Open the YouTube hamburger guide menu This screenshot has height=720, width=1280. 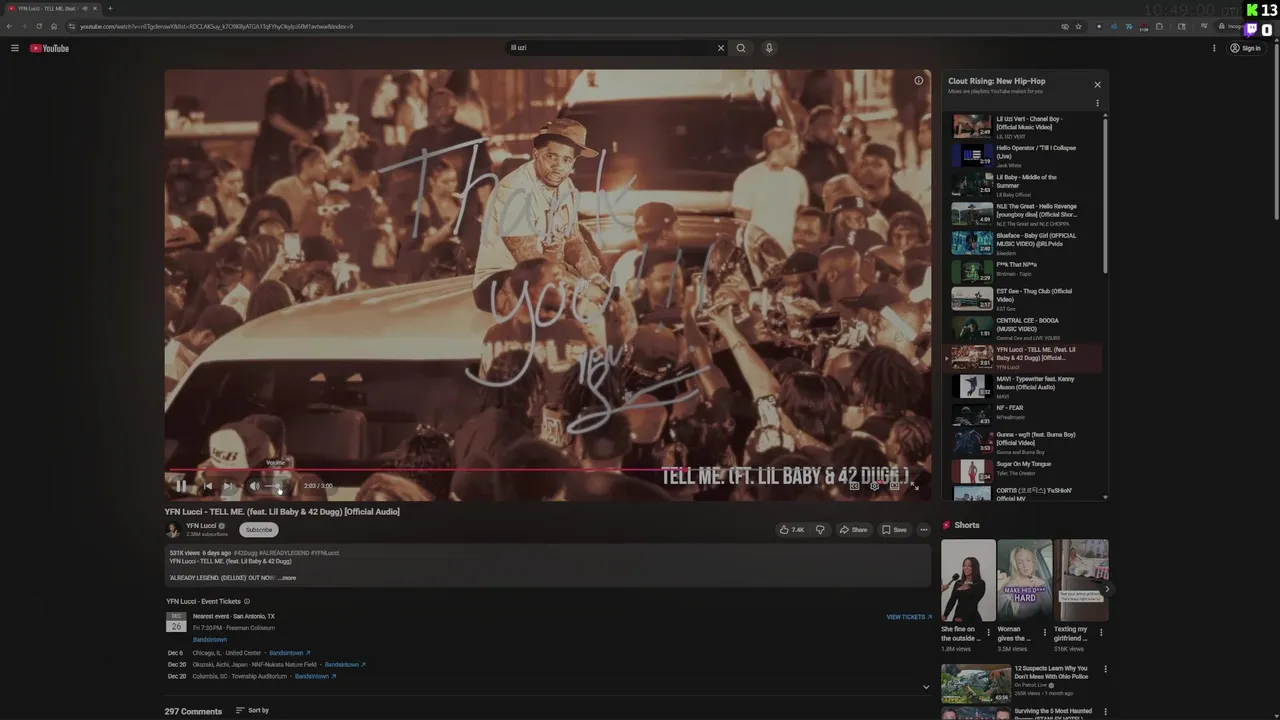tap(15, 48)
